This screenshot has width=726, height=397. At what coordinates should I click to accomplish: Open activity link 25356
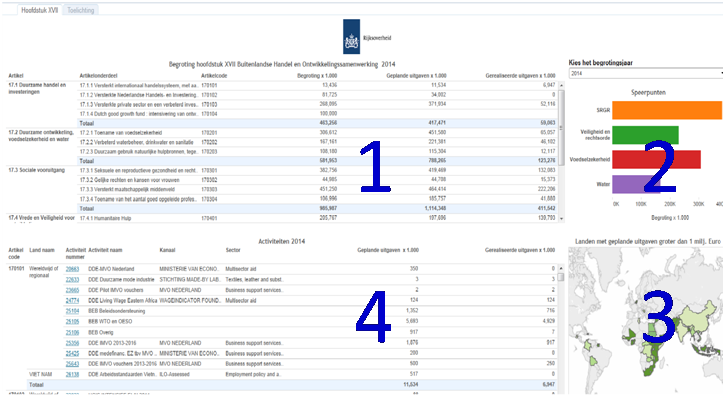[72, 343]
